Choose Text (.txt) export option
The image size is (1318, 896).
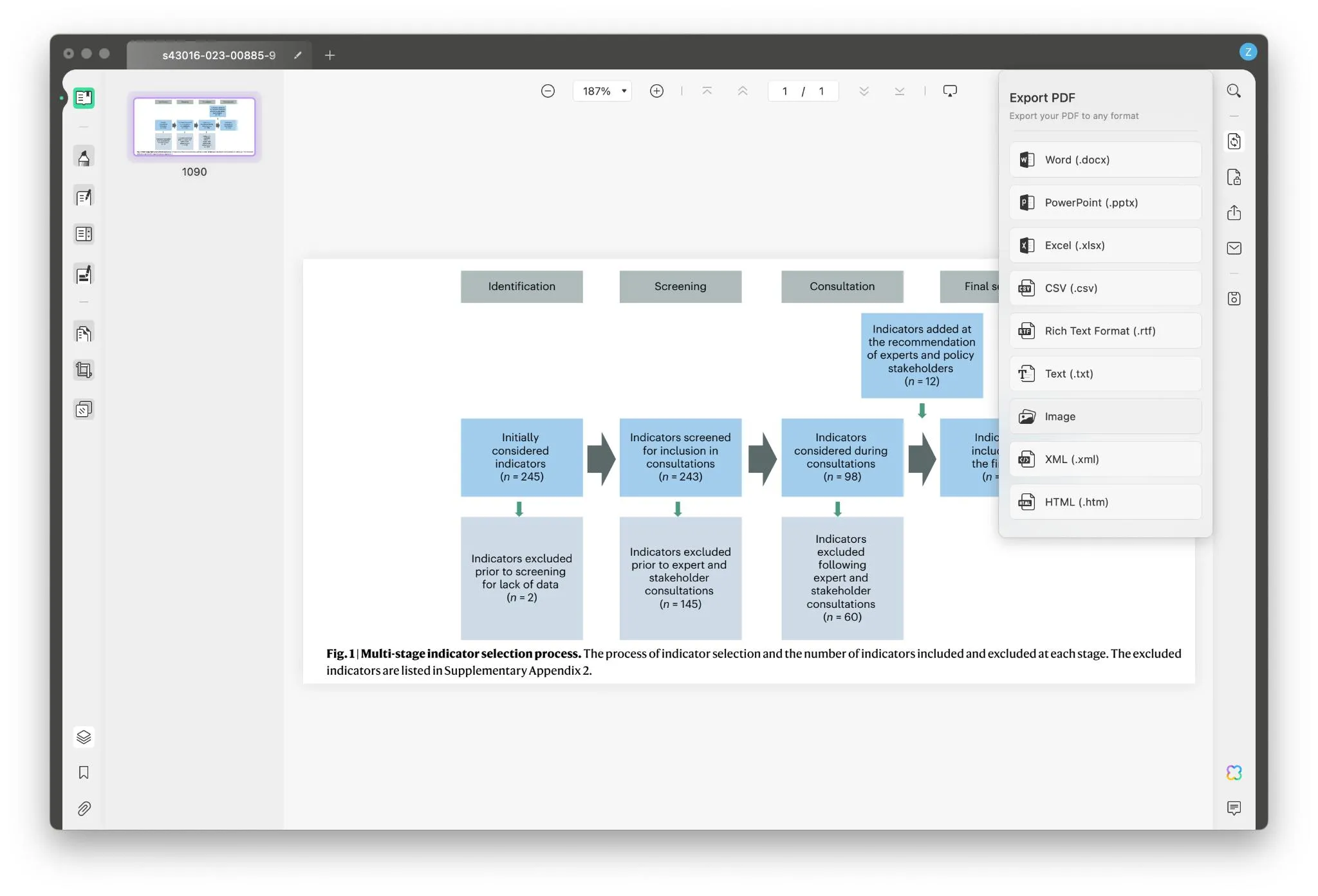pos(1105,374)
